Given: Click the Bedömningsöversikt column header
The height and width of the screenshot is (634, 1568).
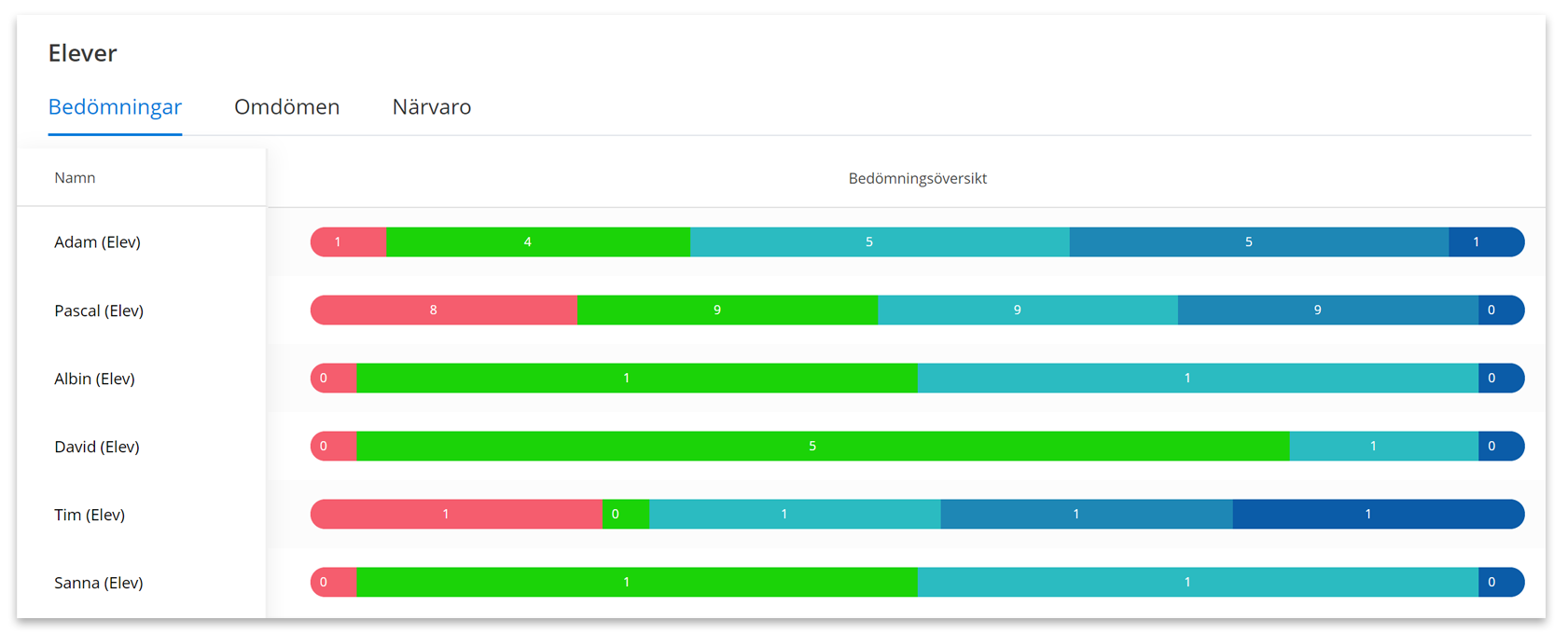Looking at the screenshot, I should (917, 178).
